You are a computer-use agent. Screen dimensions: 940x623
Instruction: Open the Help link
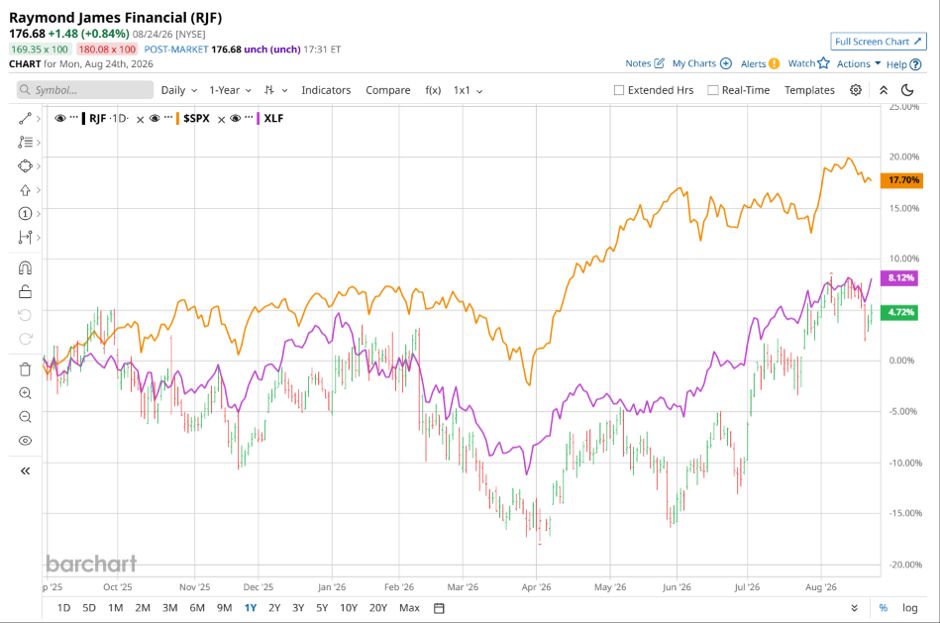pyautogui.click(x=903, y=64)
